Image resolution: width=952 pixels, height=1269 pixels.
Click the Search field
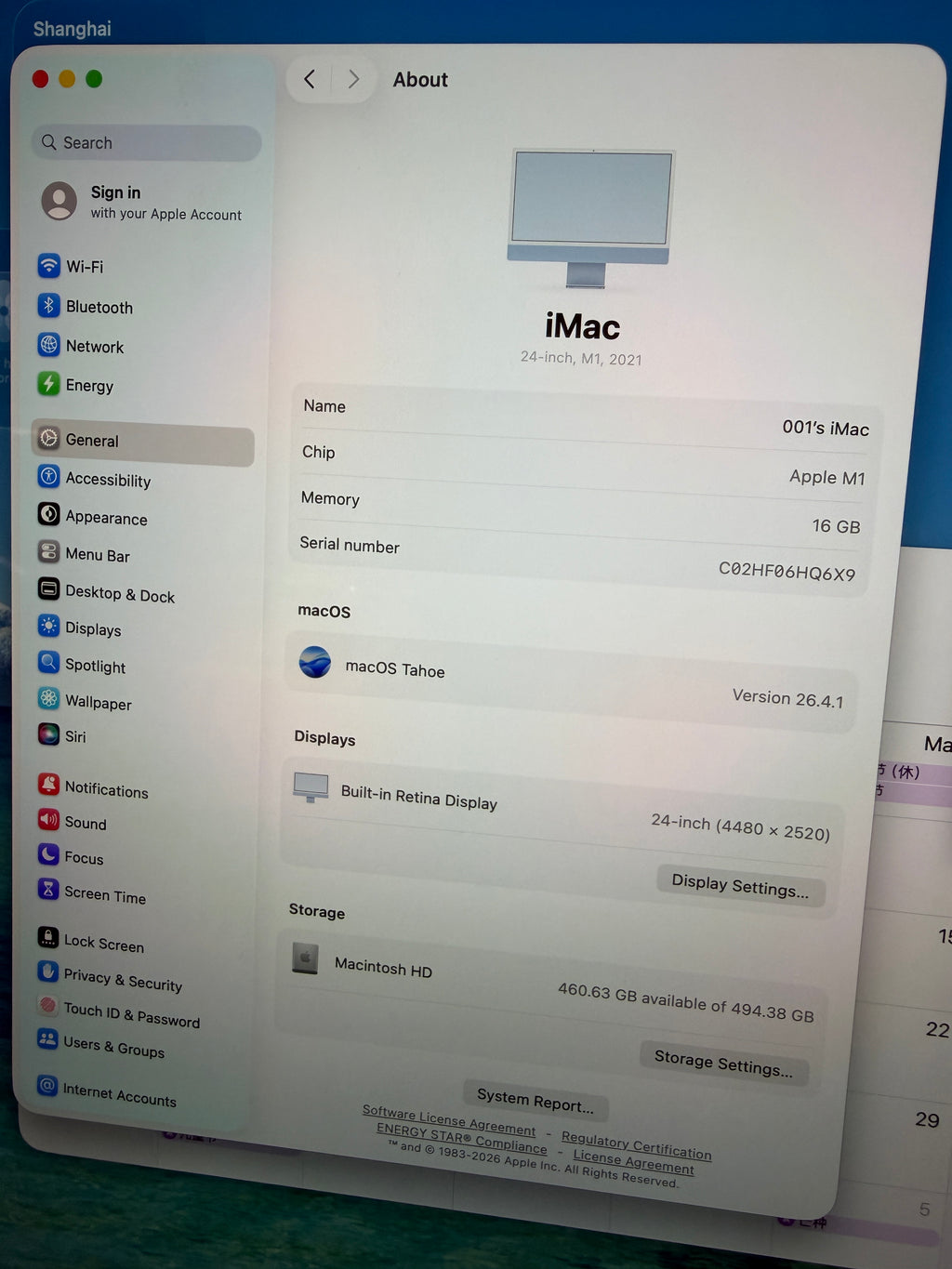point(146,142)
